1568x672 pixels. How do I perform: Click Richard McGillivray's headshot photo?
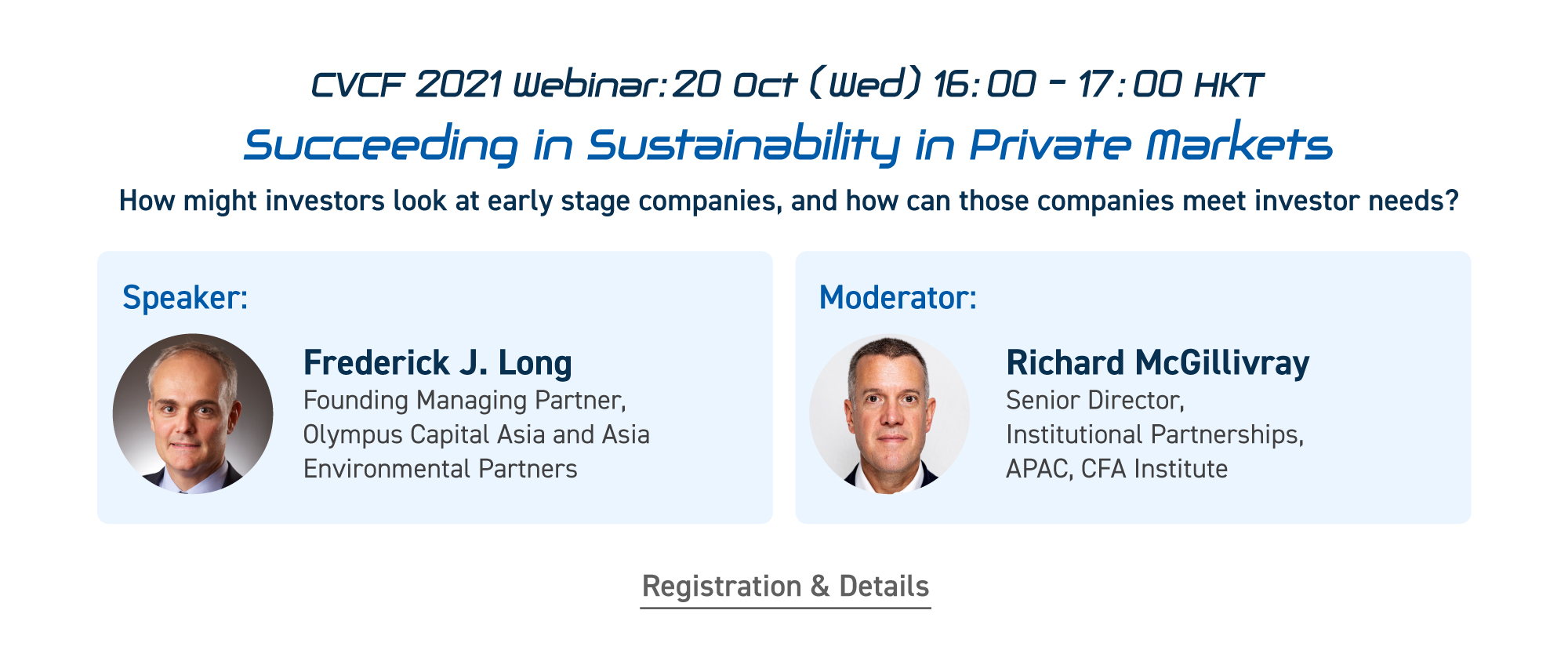(890, 413)
